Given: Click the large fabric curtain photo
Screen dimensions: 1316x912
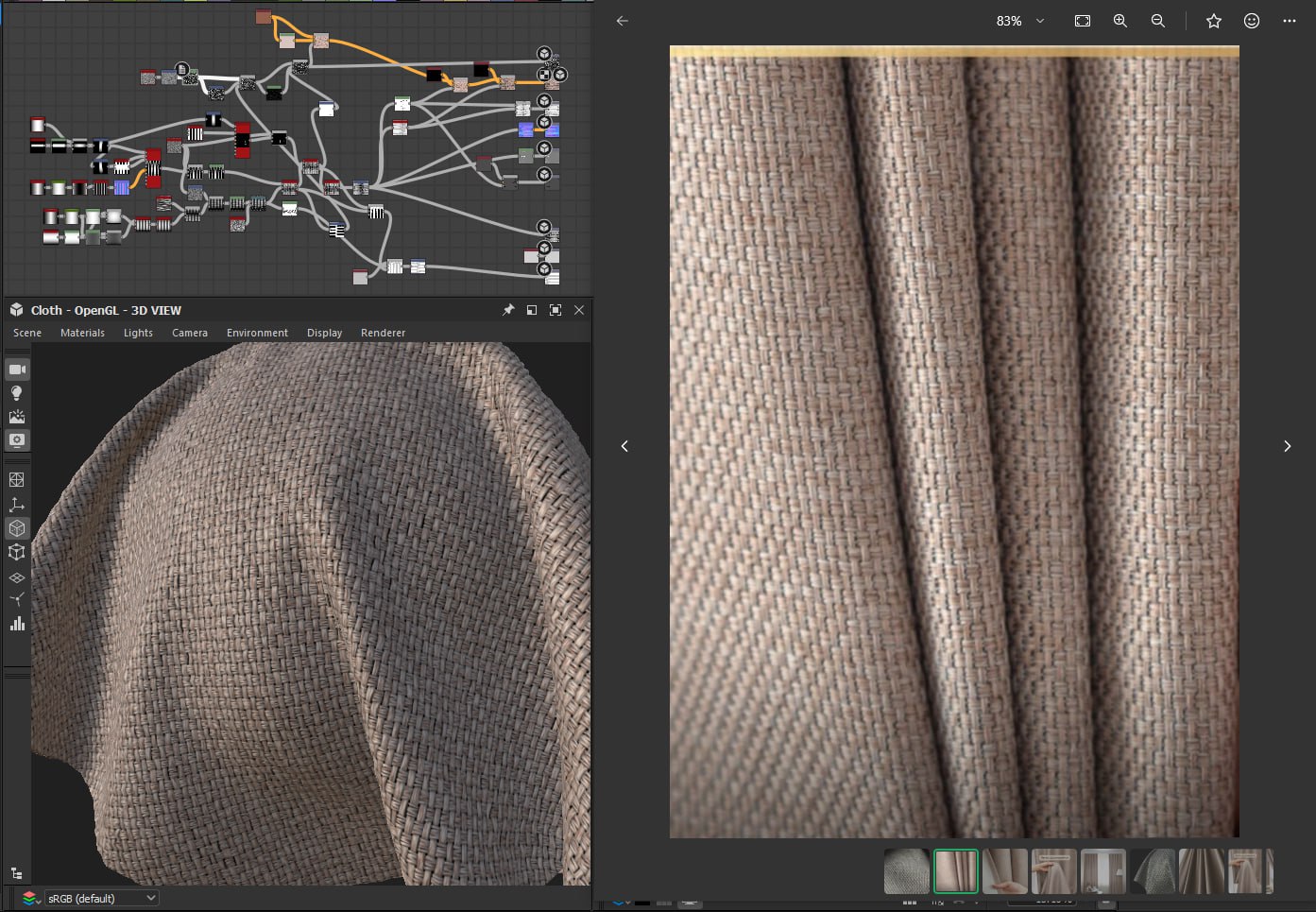Looking at the screenshot, I should pos(954,442).
